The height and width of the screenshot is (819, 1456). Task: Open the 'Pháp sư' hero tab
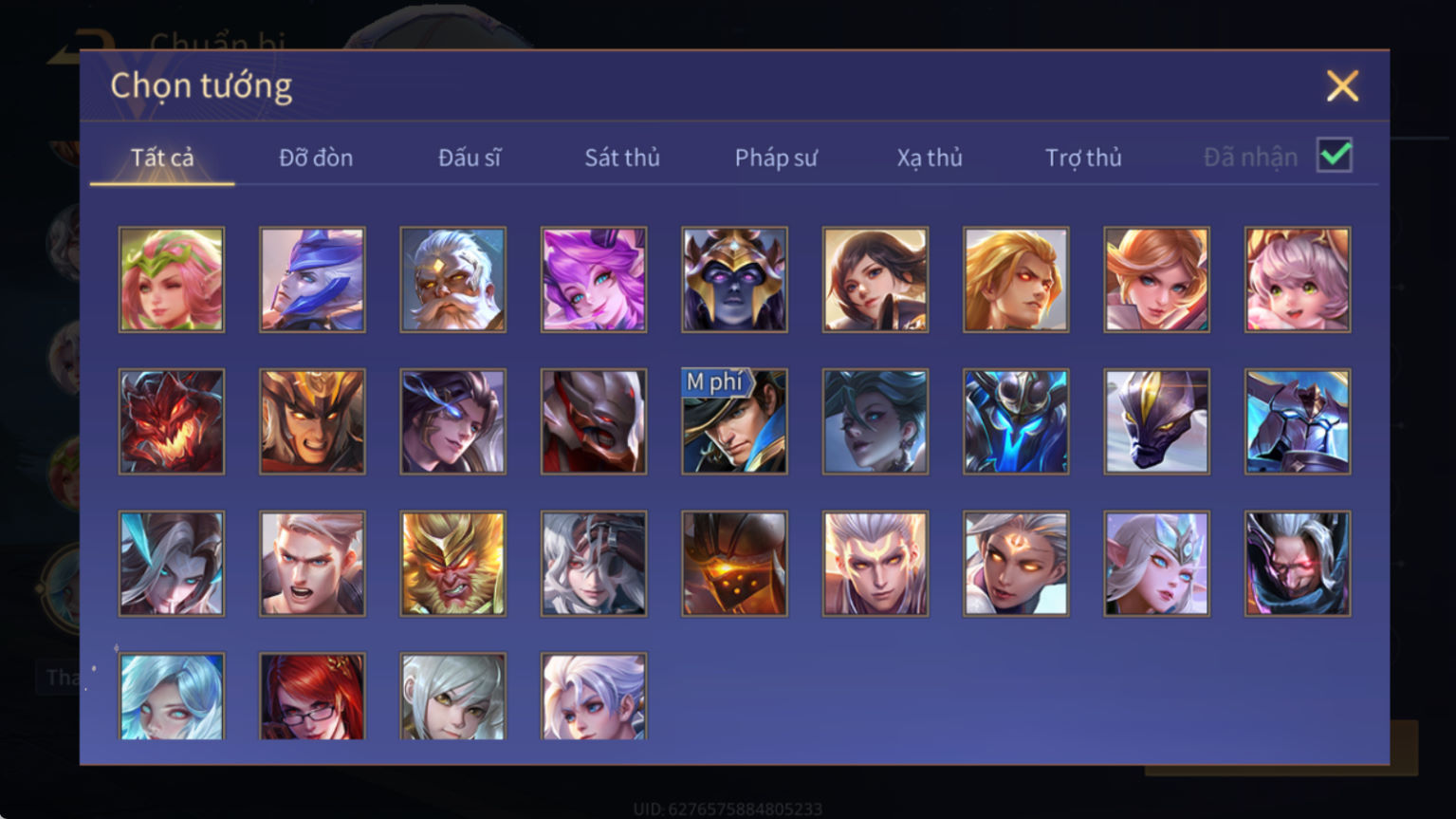(x=776, y=158)
